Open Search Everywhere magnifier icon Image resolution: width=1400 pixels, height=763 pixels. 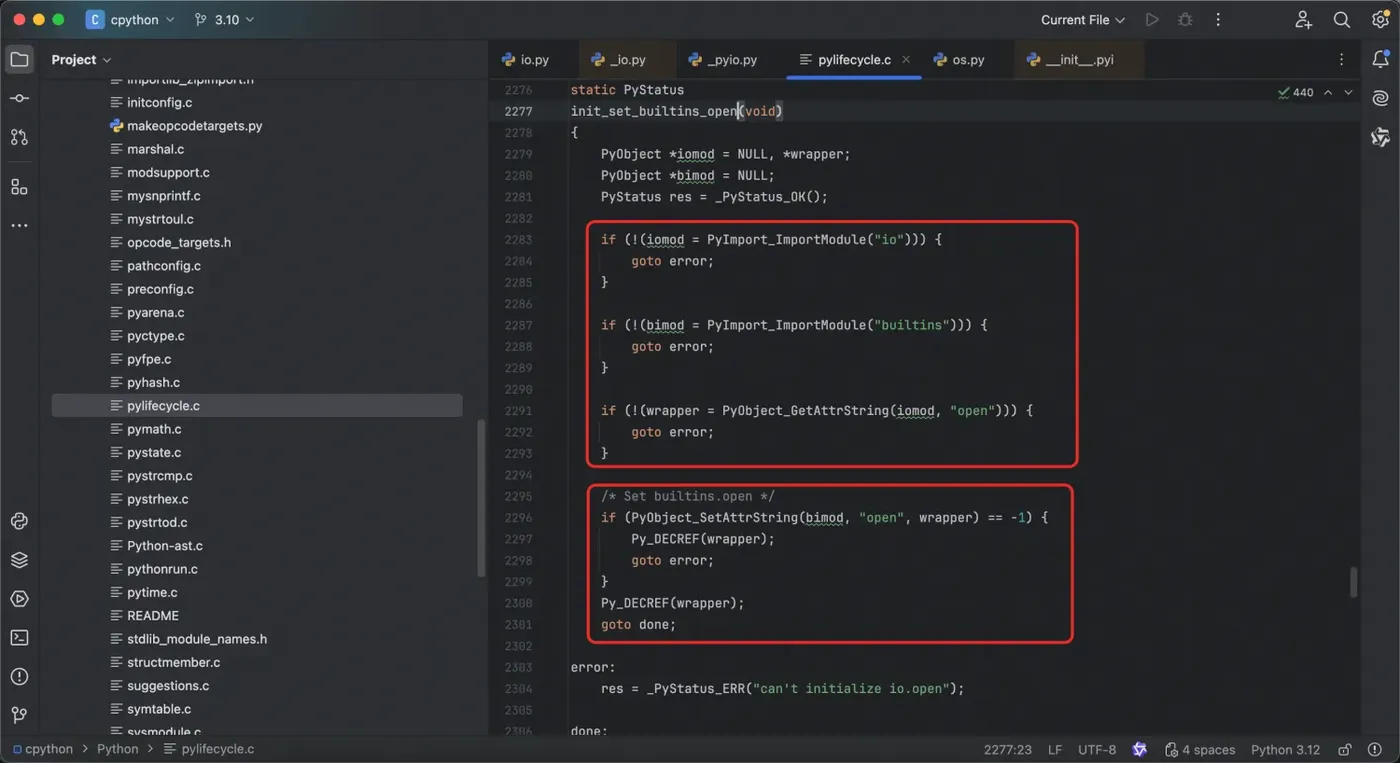1342,20
